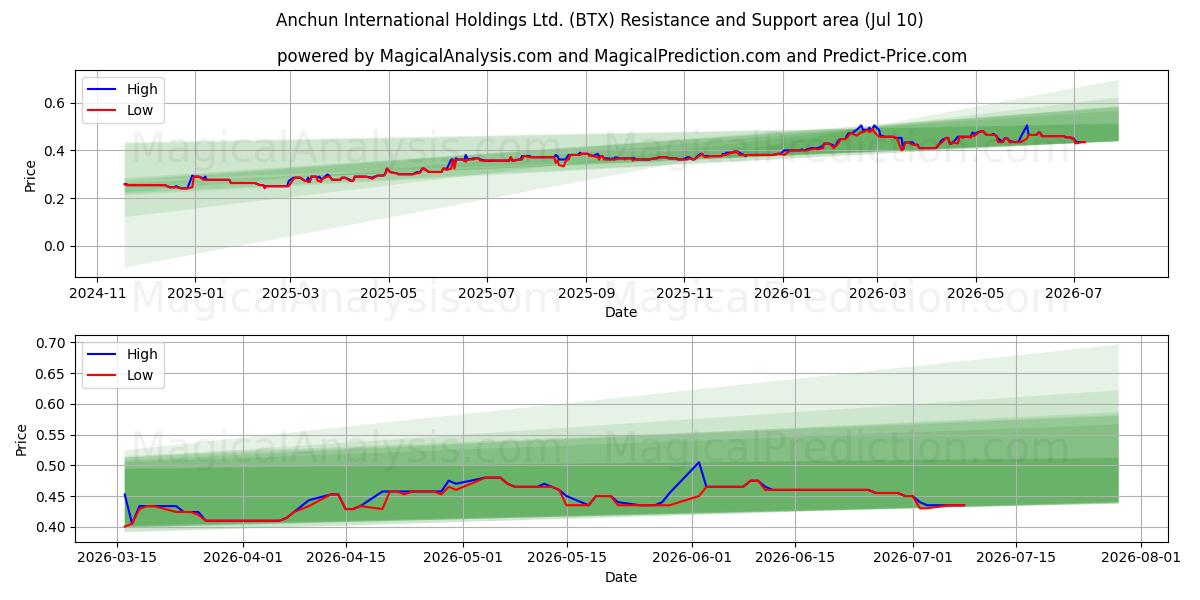1200x600 pixels.
Task: Click the 'Date' x-axis label of the top chart
Action: pyautogui.click(x=621, y=312)
